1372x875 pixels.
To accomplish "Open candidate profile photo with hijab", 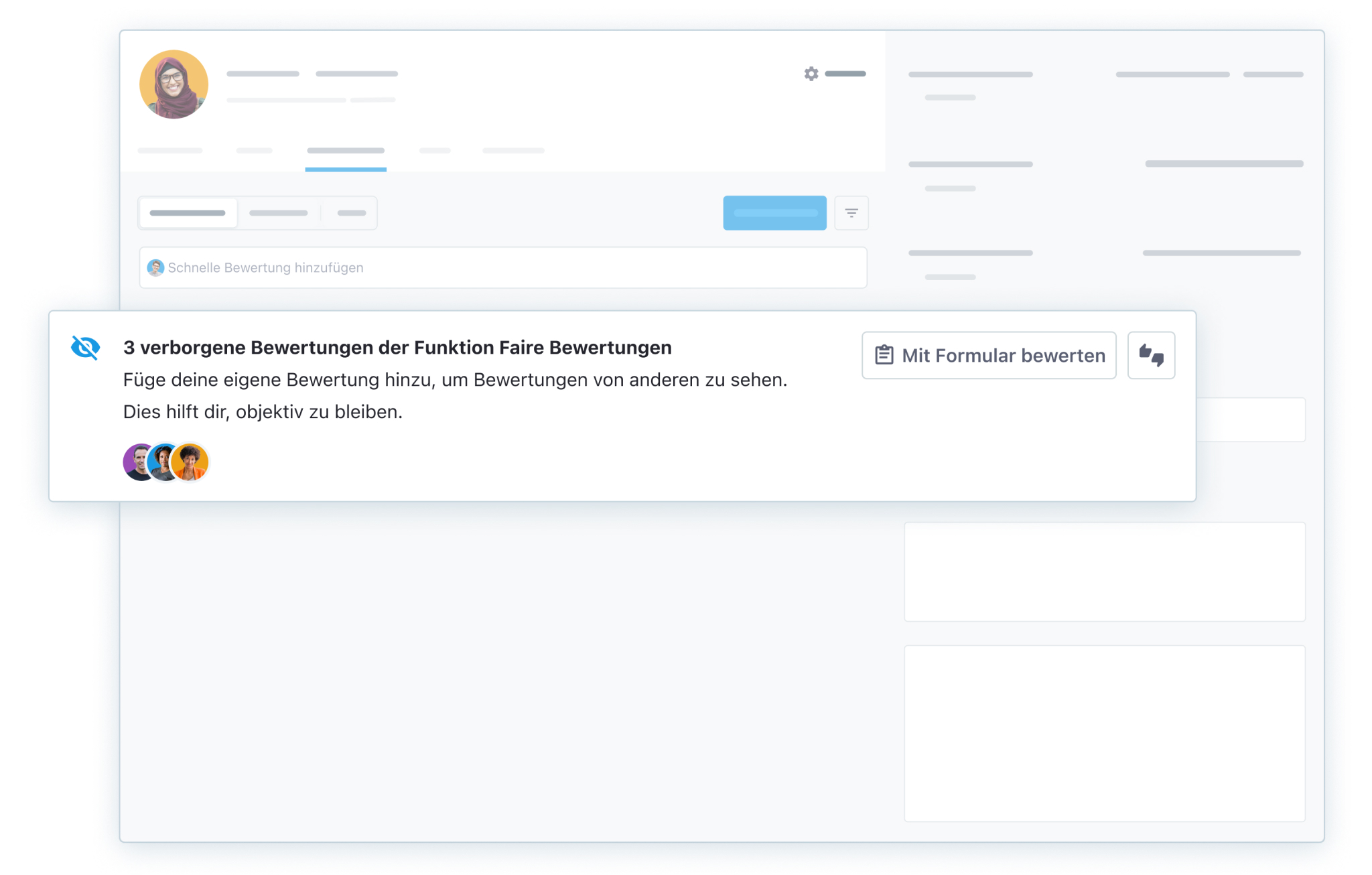I will [x=174, y=84].
